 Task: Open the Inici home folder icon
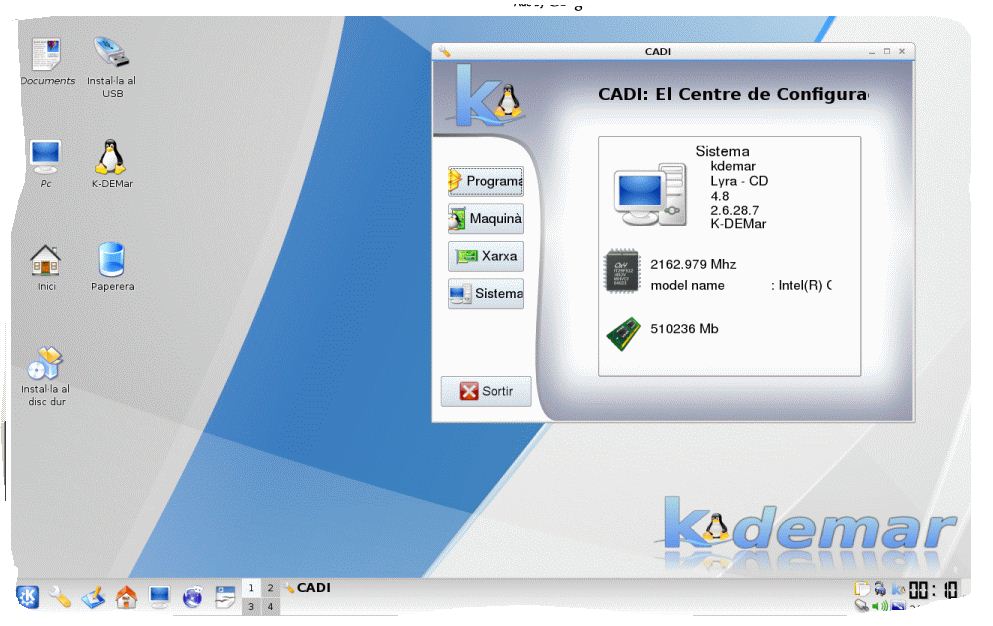[x=46, y=260]
